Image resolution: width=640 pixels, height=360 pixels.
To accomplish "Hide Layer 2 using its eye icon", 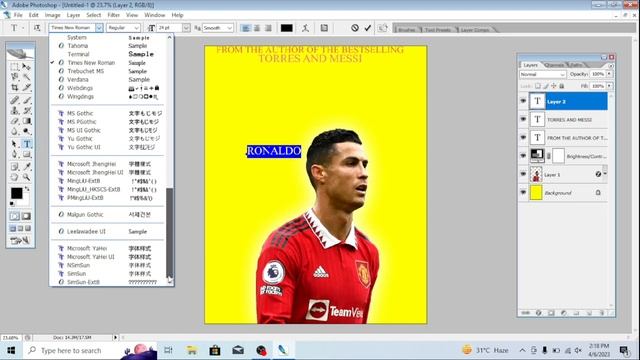I will point(523,101).
